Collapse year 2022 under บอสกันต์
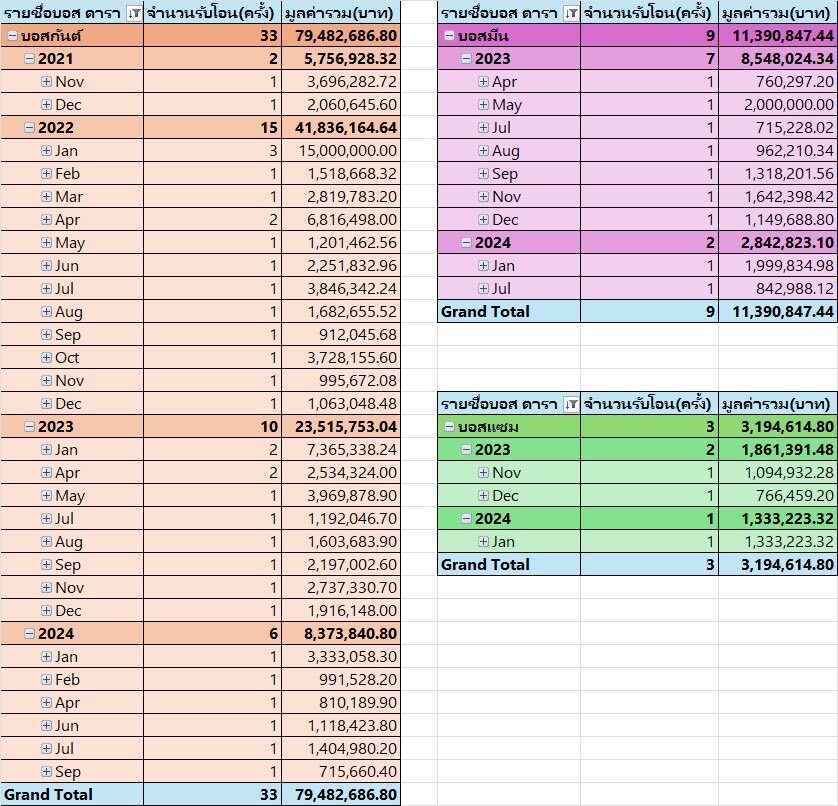838x806 pixels. pos(29,128)
